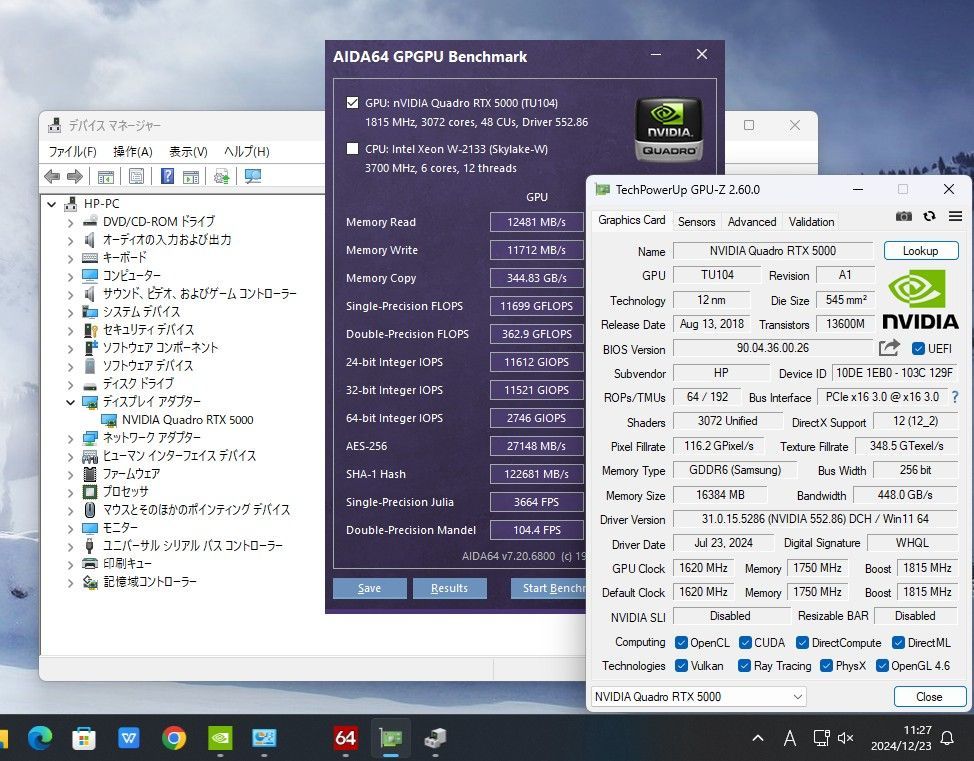Take a GPU-Z screenshot with camera icon

pyautogui.click(x=904, y=216)
